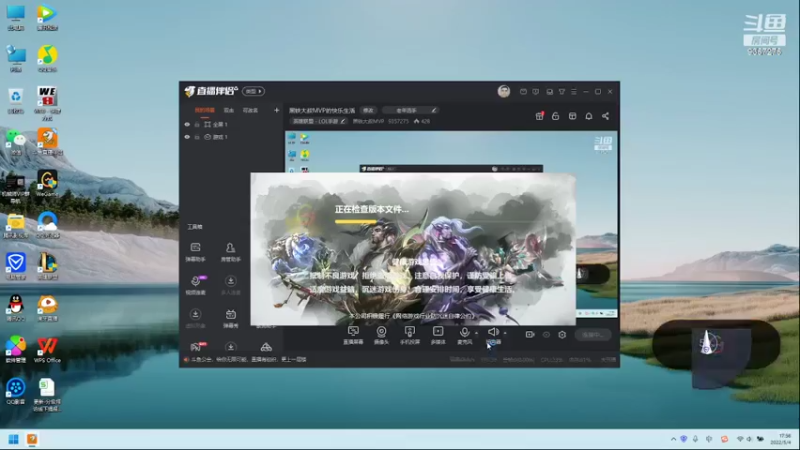Open the gift box icon with red dot

click(x=539, y=116)
